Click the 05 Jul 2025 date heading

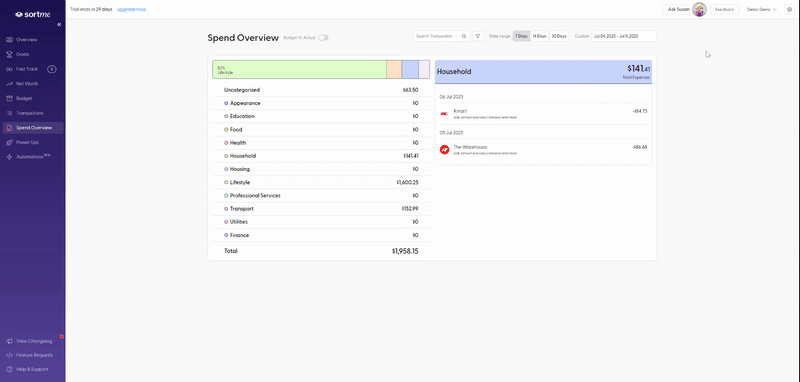pos(452,133)
